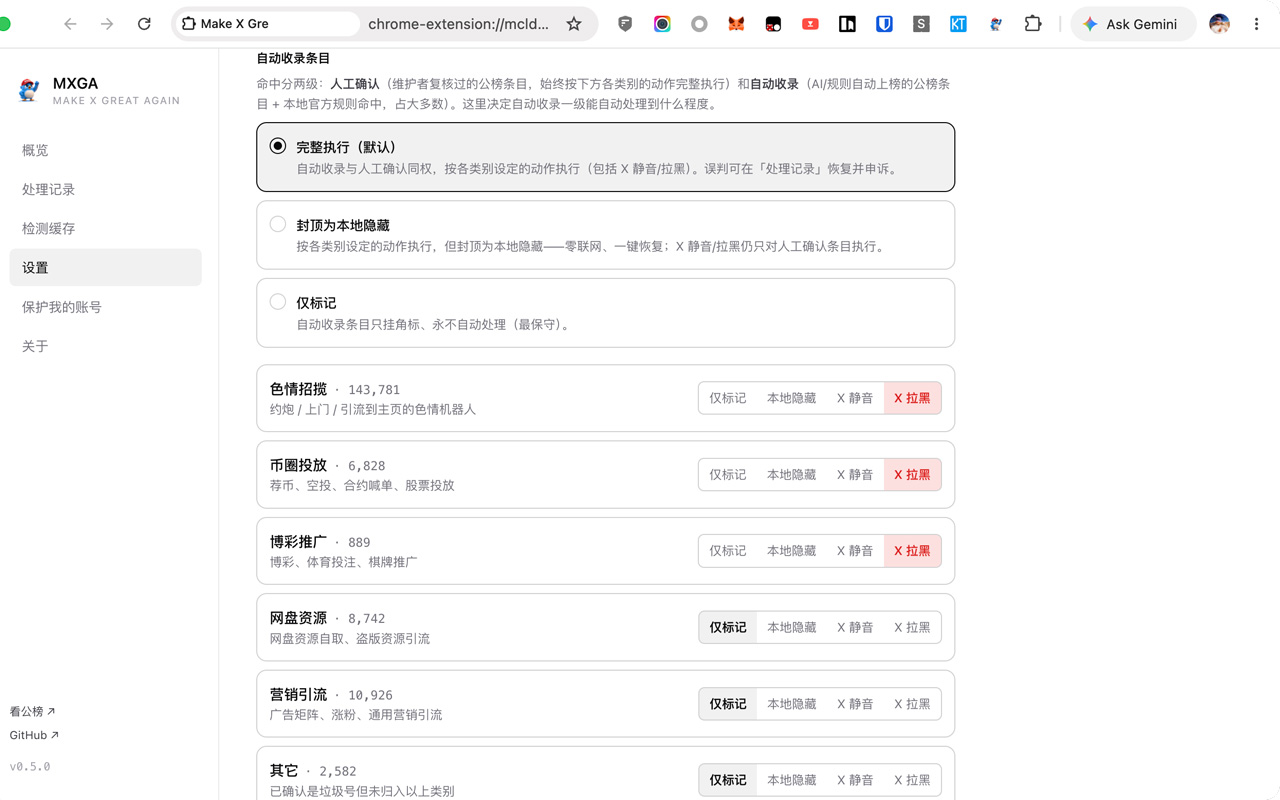
Task: Go back with the browser back arrow
Action: (70, 24)
